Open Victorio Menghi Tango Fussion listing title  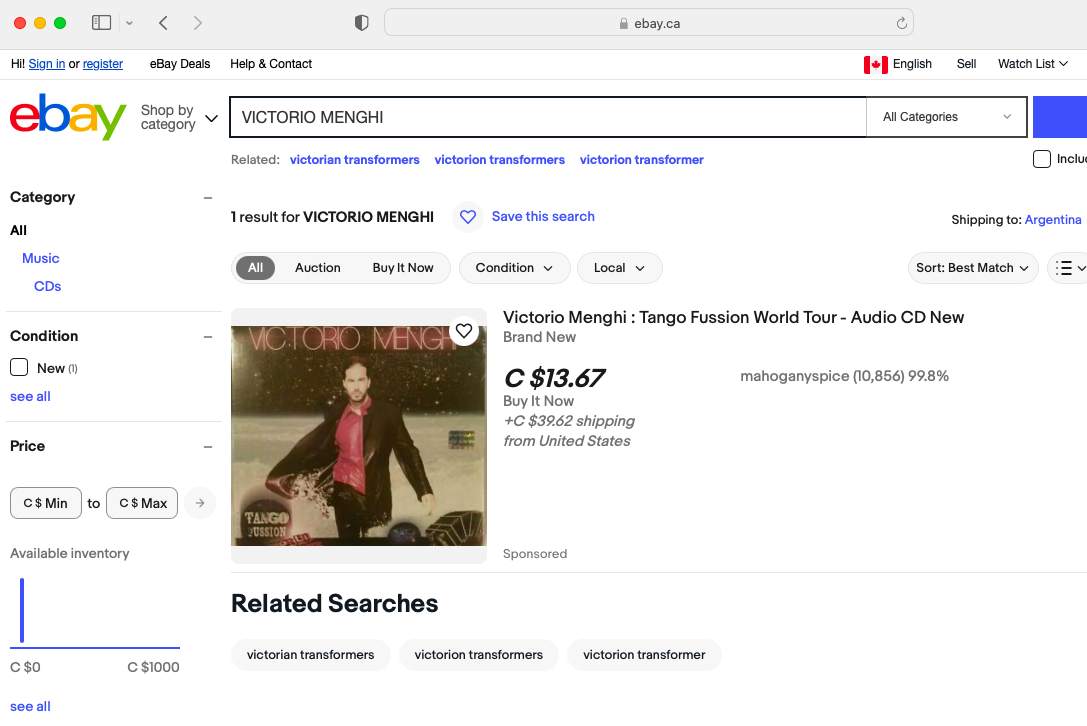coord(733,318)
